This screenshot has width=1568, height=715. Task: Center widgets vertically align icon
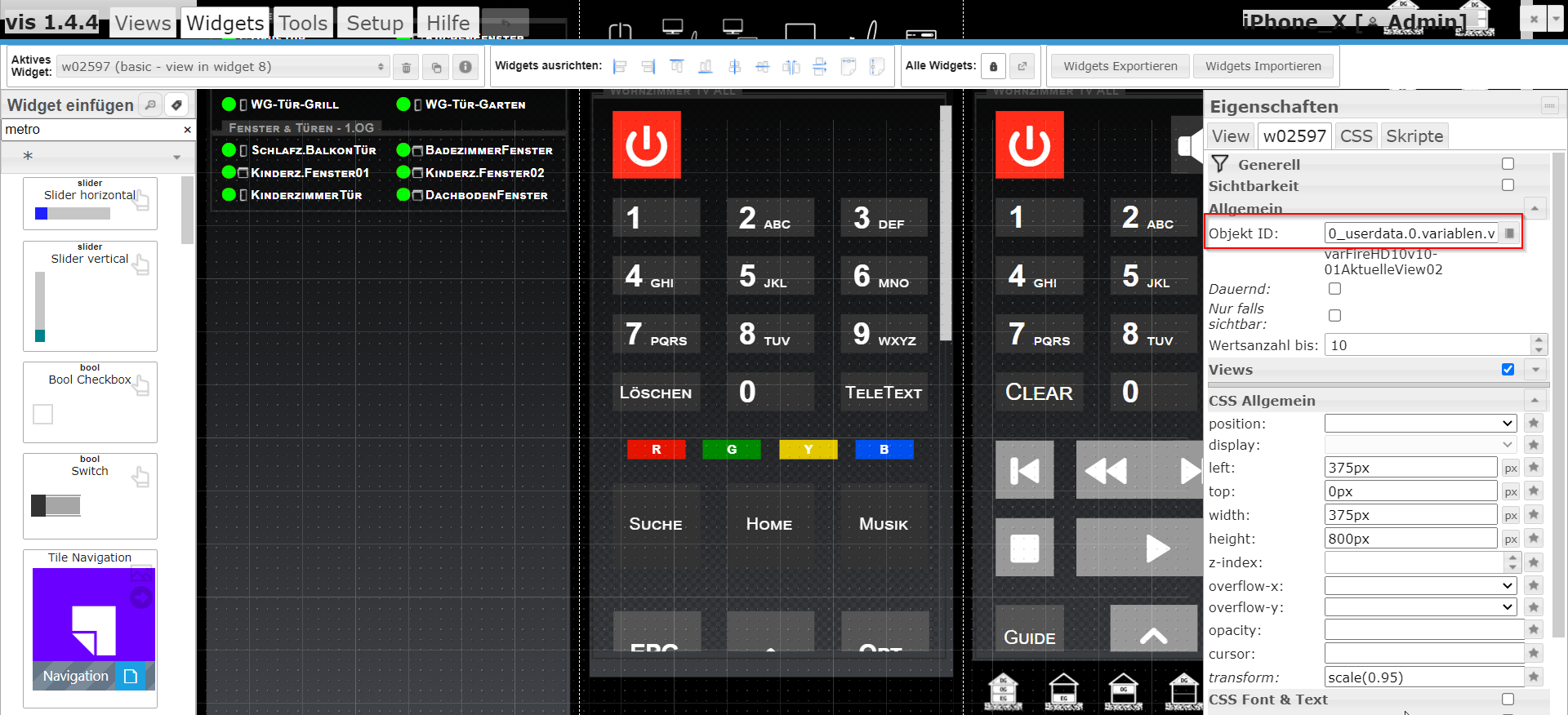tap(734, 67)
